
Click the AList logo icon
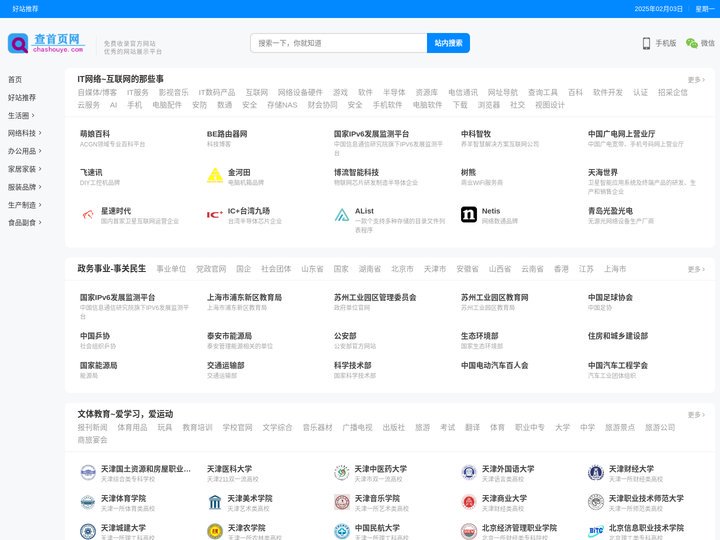point(342,214)
